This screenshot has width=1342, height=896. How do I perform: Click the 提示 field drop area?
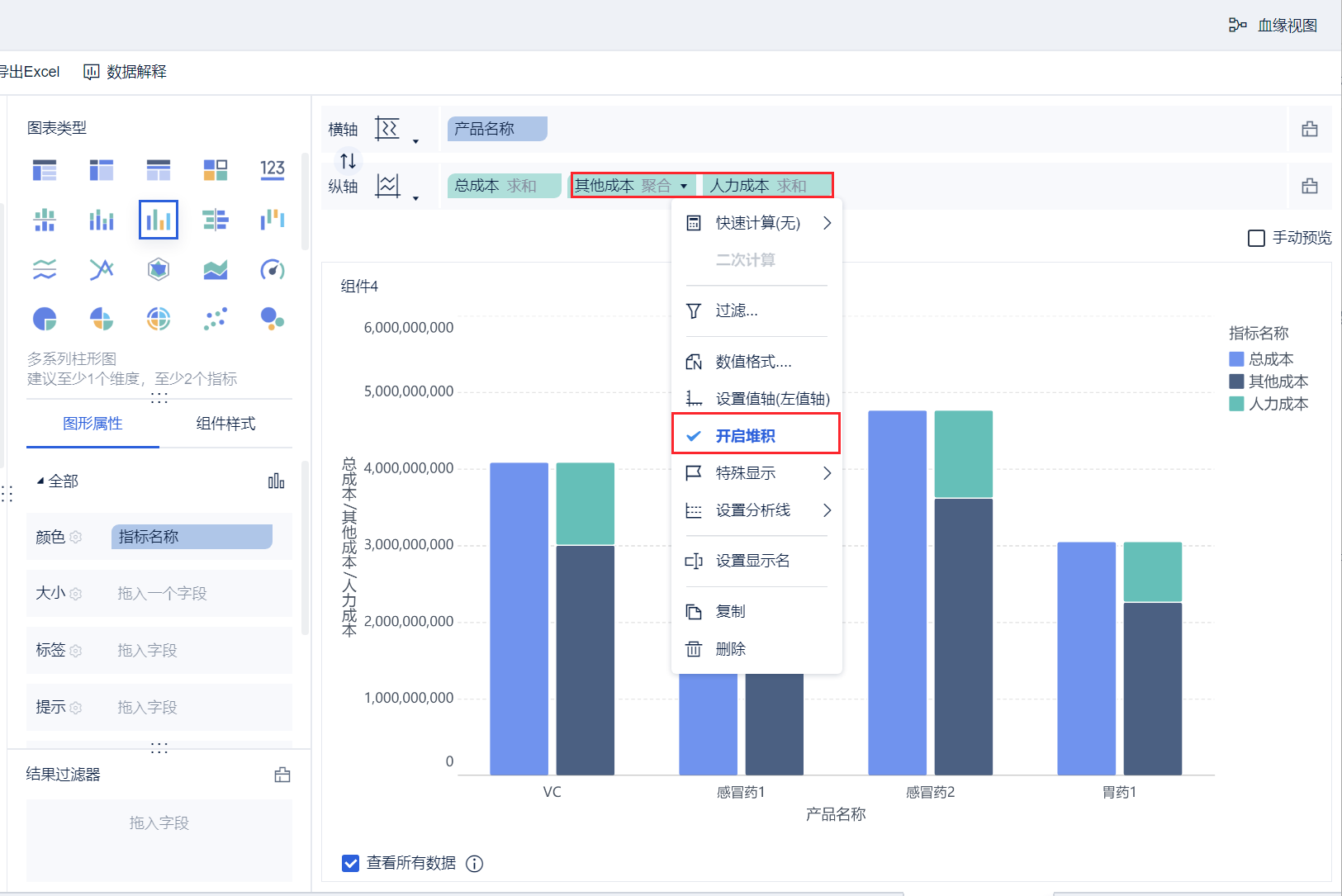click(x=200, y=708)
